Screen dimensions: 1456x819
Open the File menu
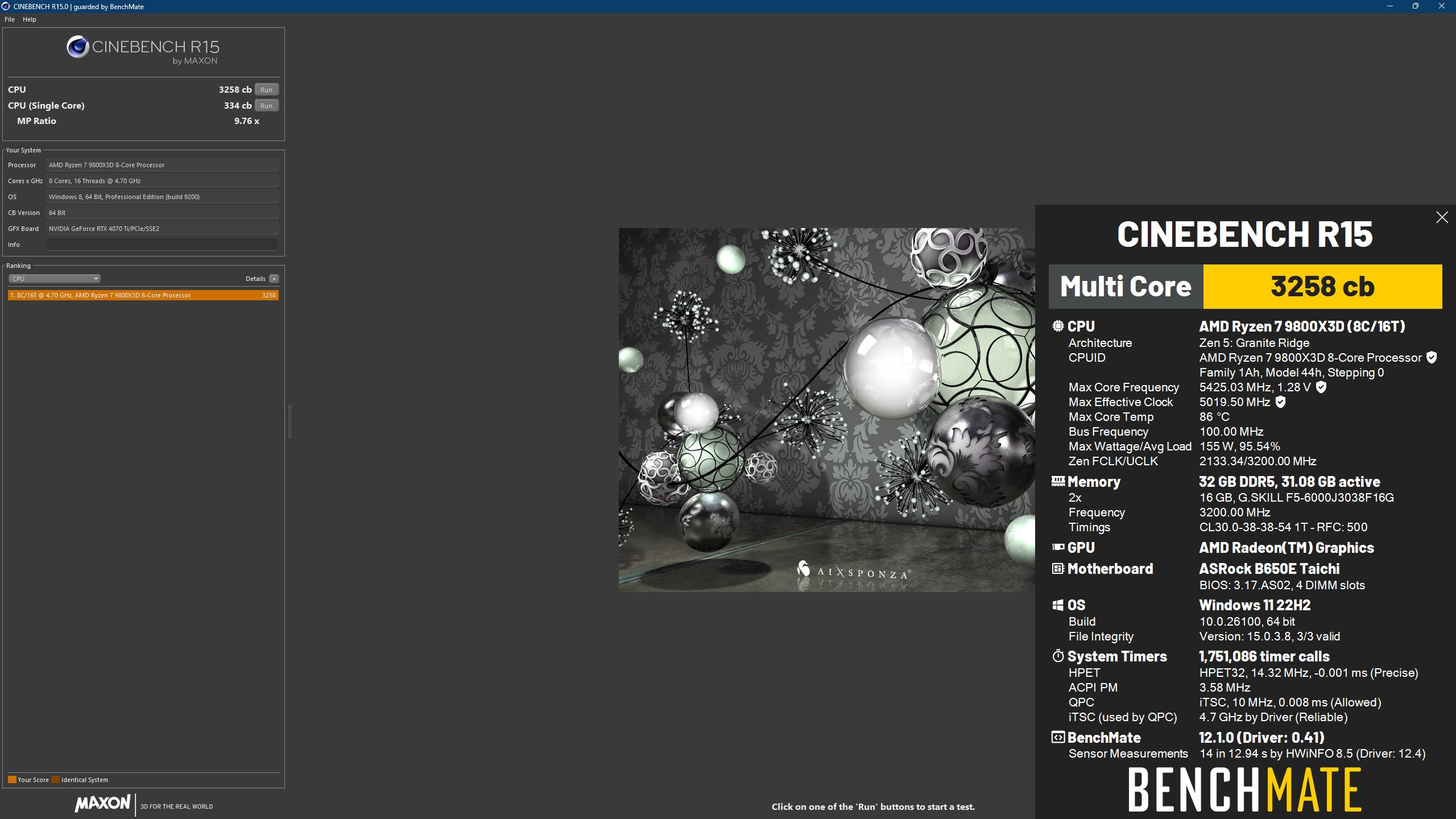pyautogui.click(x=10, y=19)
